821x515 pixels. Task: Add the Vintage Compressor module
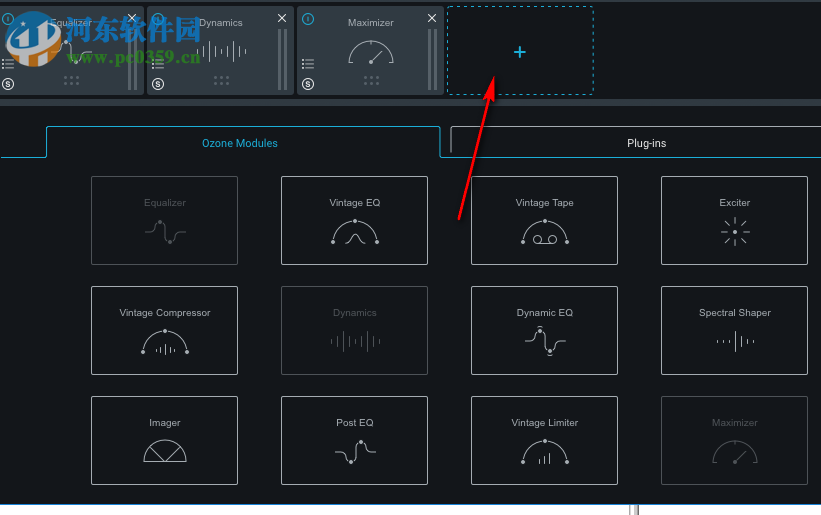click(x=164, y=330)
